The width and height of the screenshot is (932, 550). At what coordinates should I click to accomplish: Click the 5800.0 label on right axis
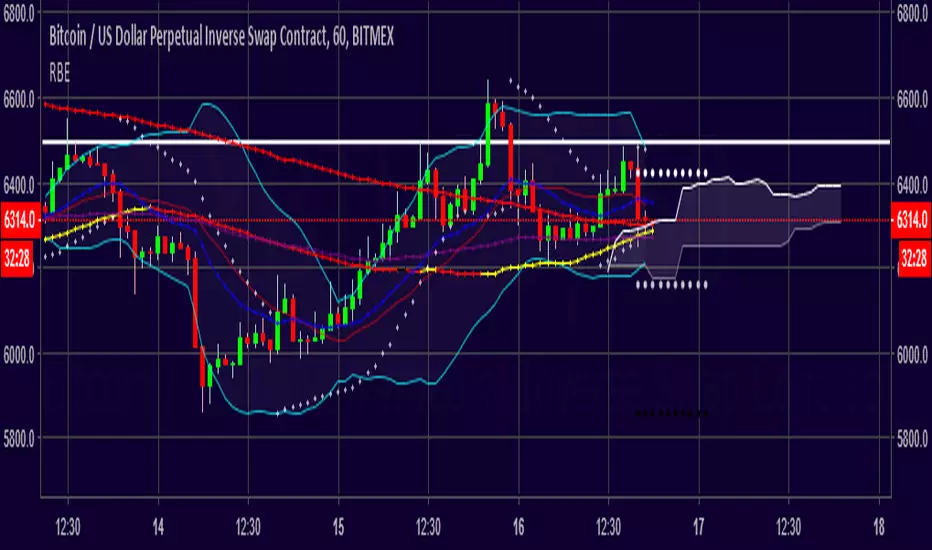click(912, 439)
